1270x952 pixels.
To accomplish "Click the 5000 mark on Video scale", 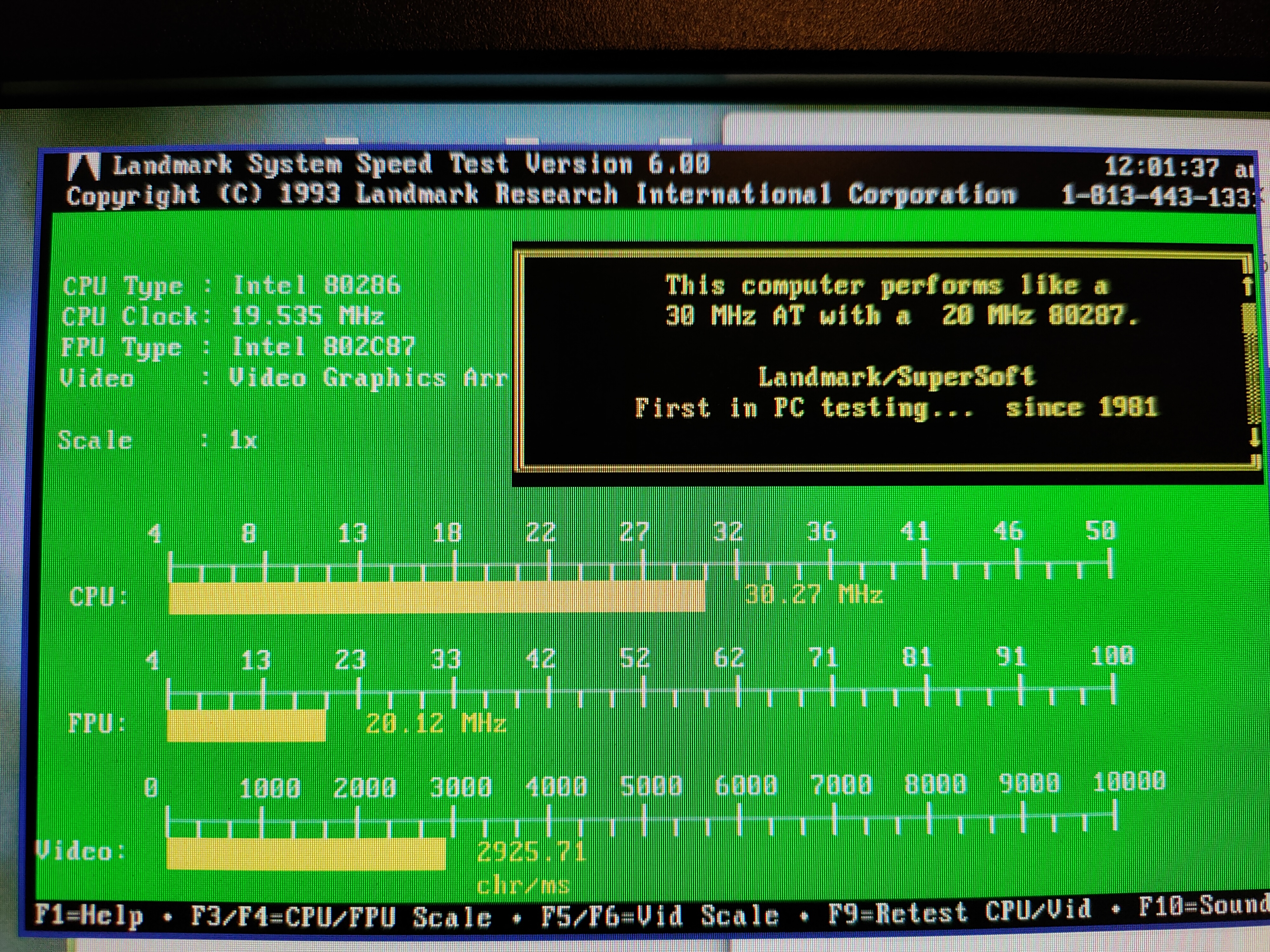I will pos(651,786).
